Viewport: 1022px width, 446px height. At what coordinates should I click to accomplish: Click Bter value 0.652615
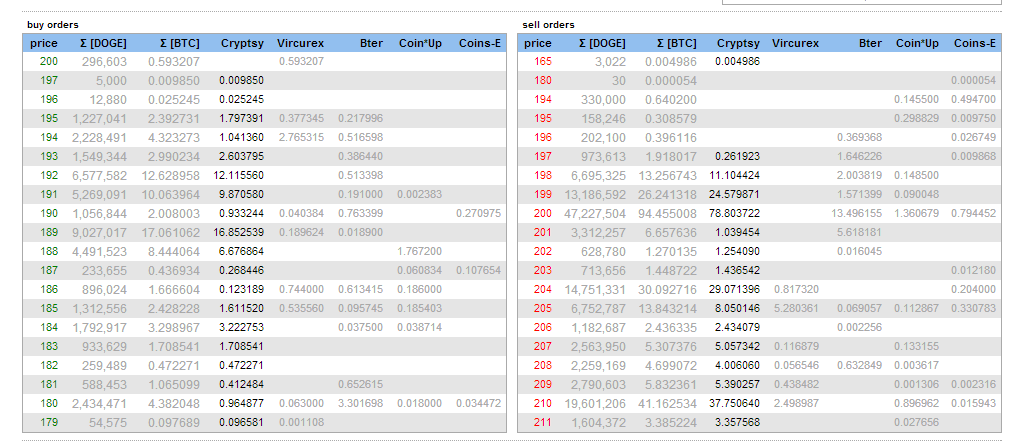[x=360, y=385]
